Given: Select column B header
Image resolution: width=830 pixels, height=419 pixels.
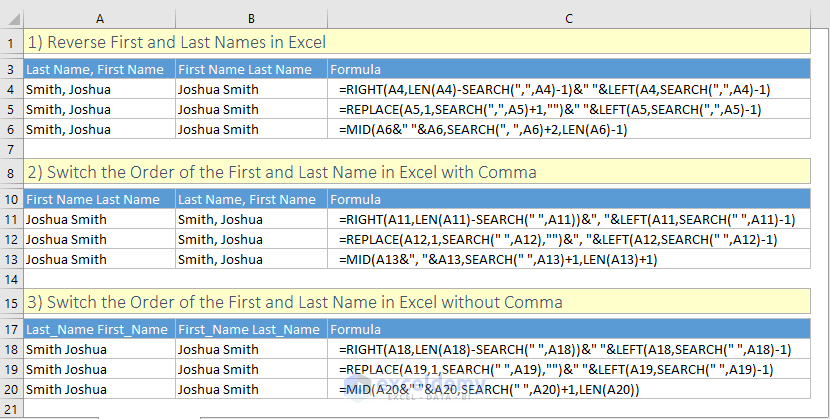Looking at the screenshot, I should tap(251, 19).
